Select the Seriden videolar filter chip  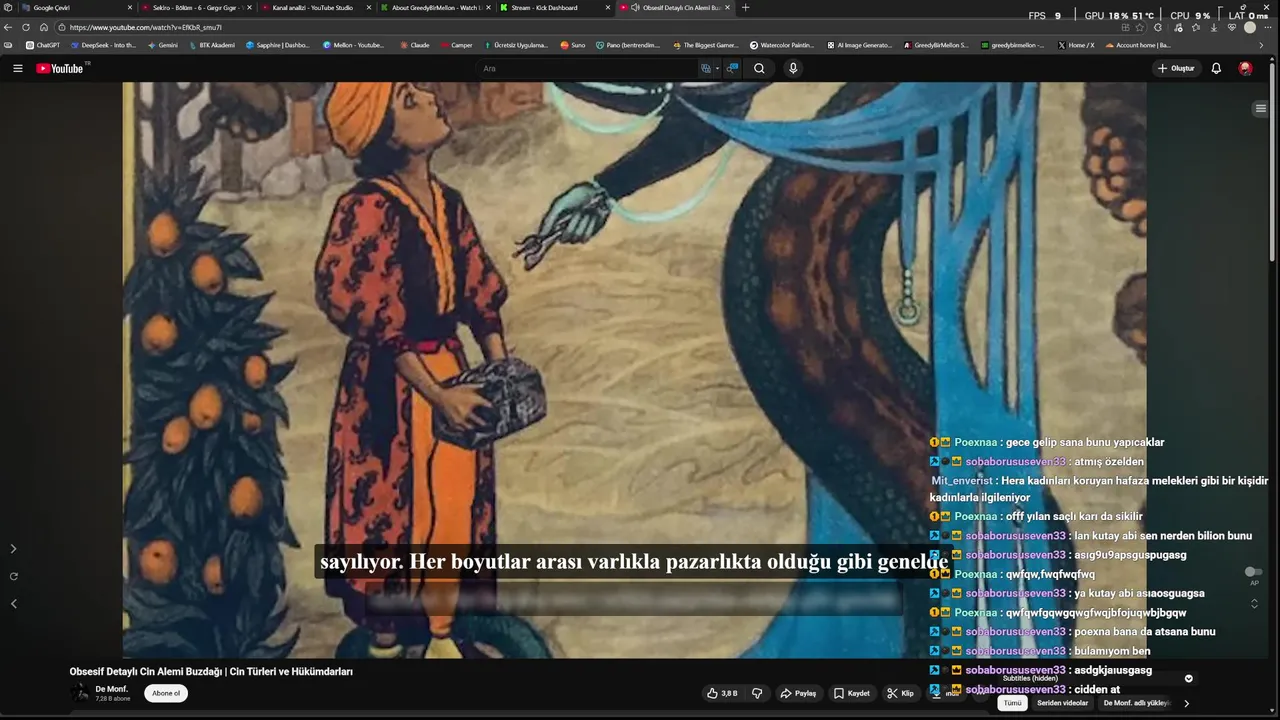click(x=1062, y=703)
